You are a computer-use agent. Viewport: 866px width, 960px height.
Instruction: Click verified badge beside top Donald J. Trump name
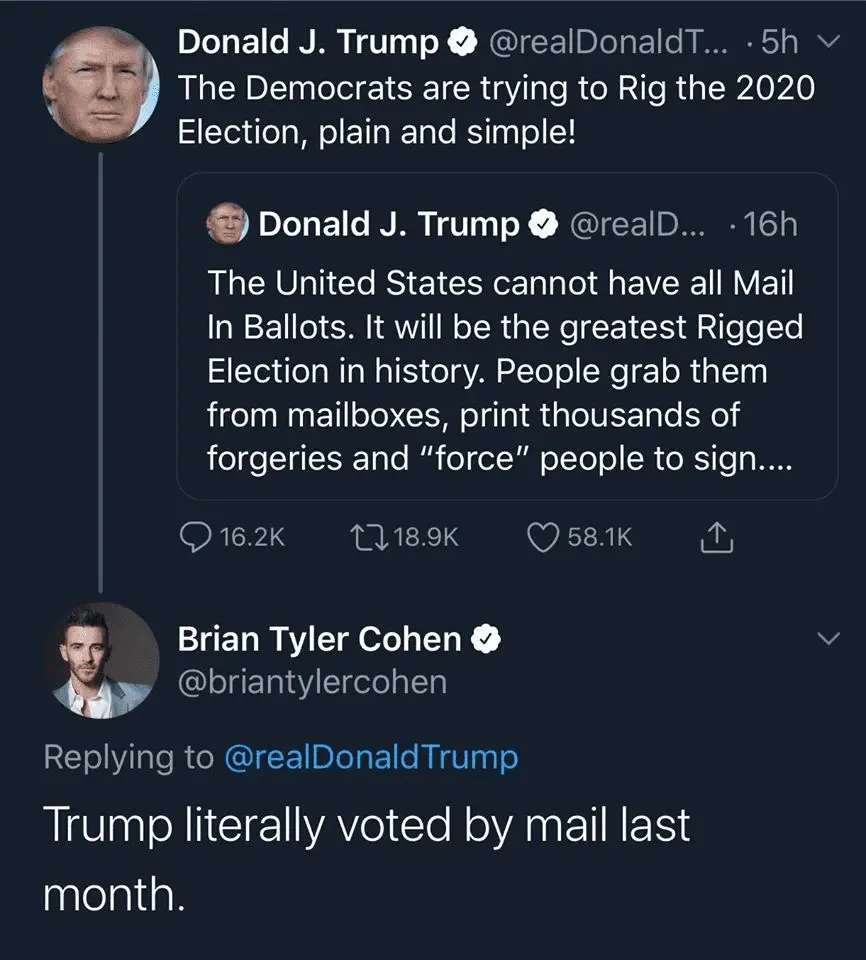[460, 42]
